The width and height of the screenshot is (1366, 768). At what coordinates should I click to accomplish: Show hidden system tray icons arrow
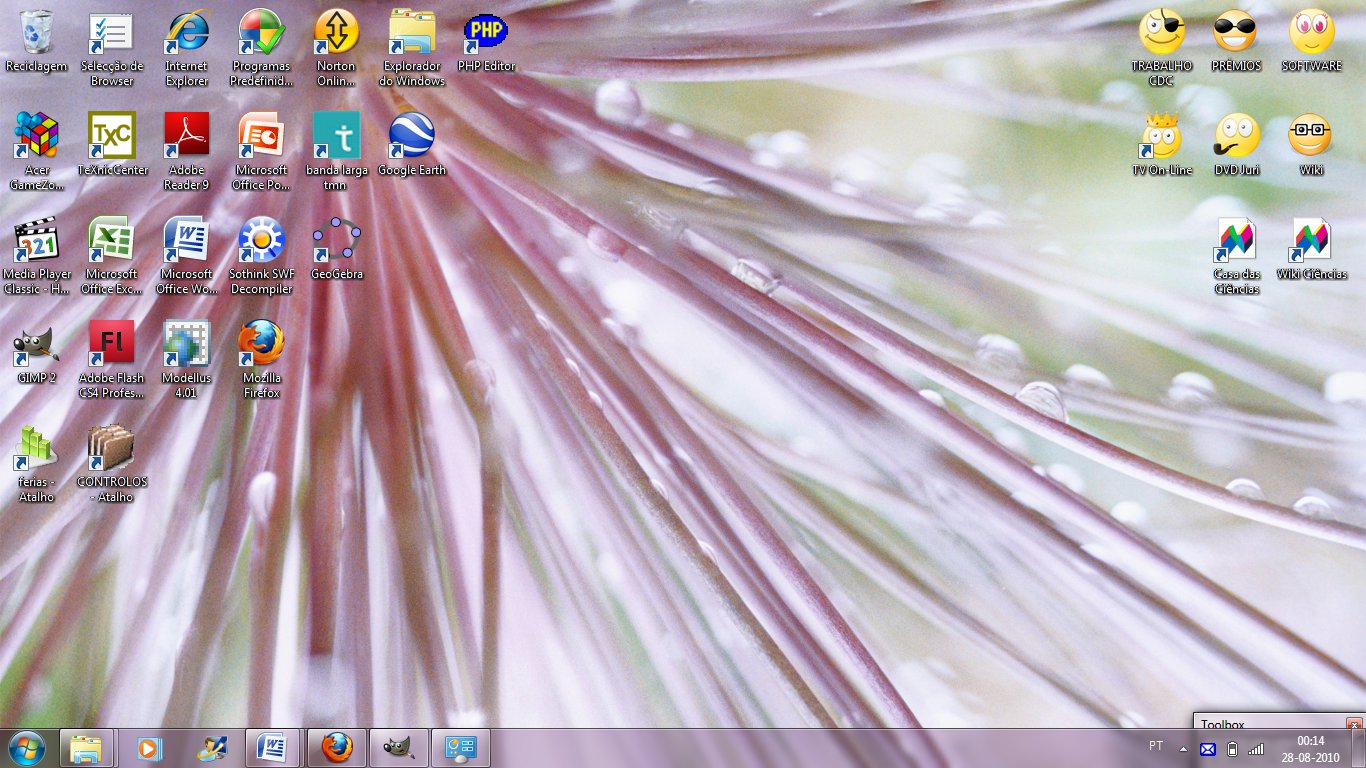coord(1183,748)
